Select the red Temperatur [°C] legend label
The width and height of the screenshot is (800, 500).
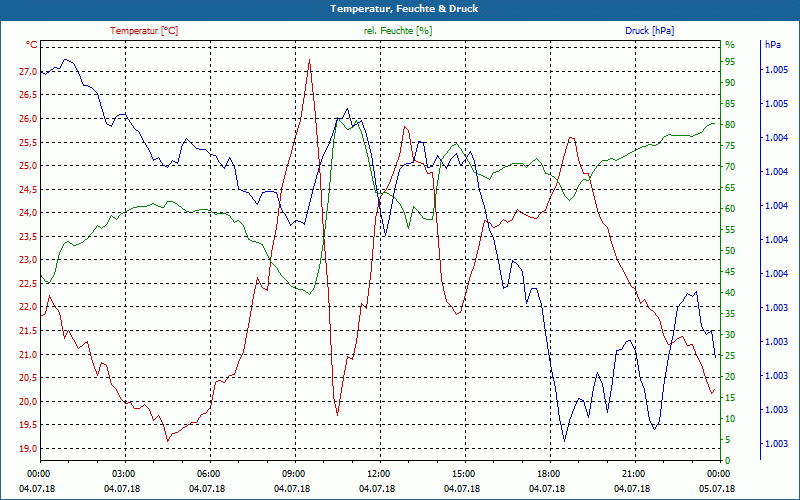tap(144, 31)
